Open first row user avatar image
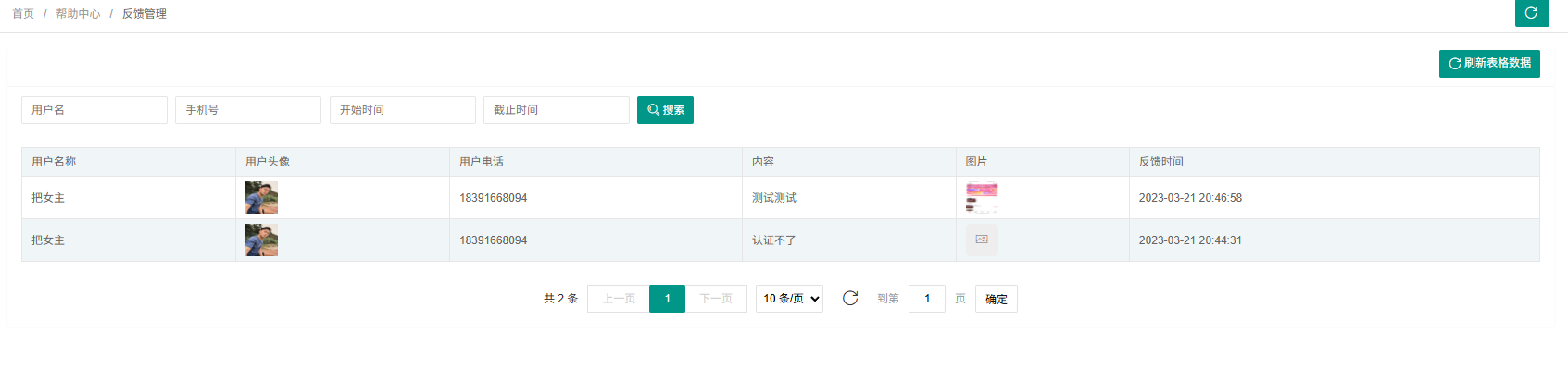The height and width of the screenshot is (370, 1568). point(261,198)
